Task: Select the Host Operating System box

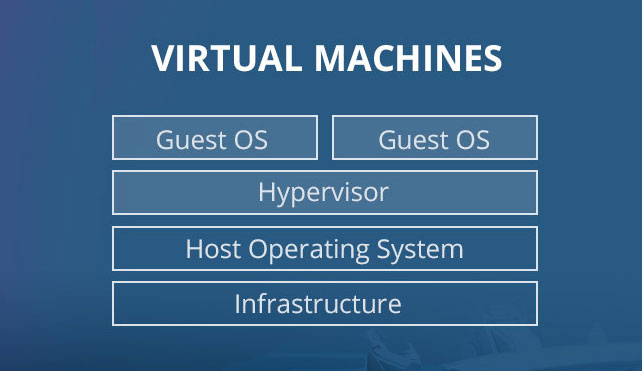Action: pos(325,248)
